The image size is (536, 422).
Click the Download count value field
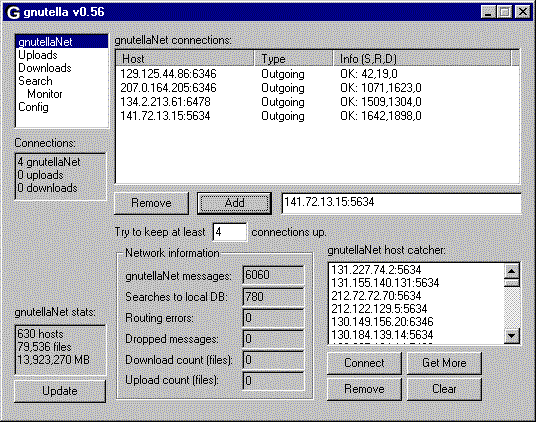pos(273,360)
